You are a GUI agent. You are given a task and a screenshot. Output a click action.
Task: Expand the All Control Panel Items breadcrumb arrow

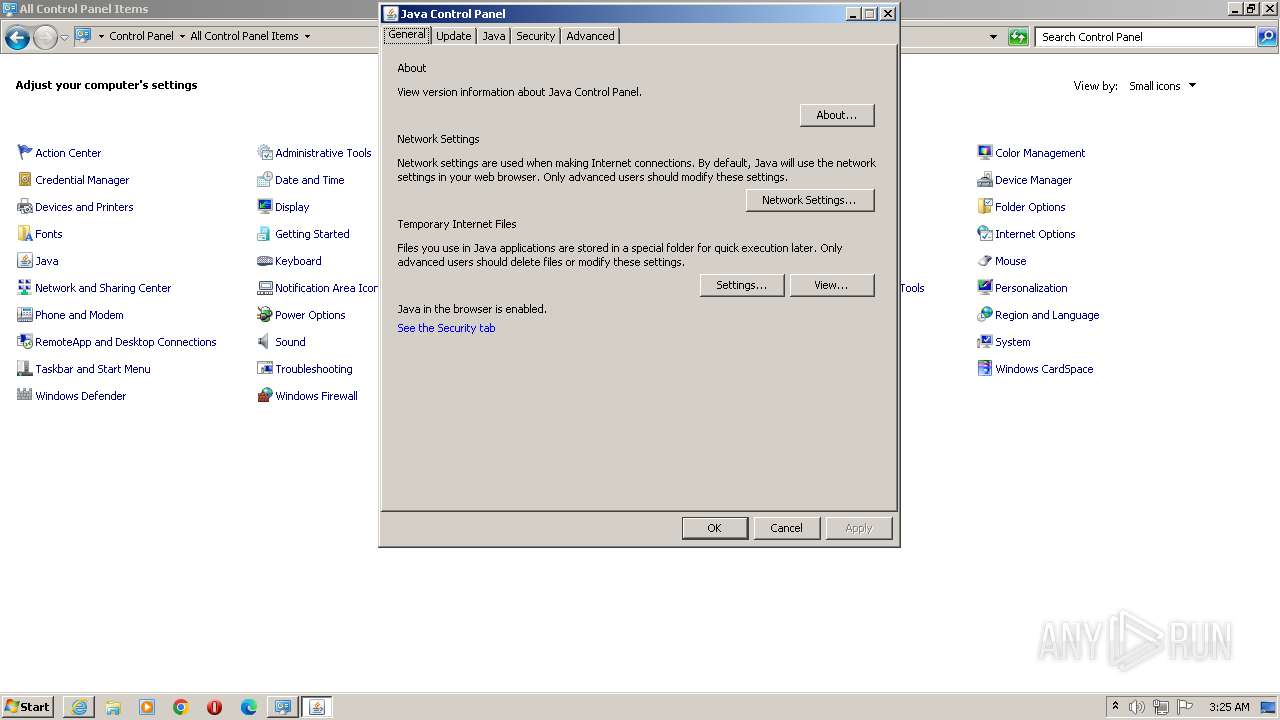[x=307, y=36]
